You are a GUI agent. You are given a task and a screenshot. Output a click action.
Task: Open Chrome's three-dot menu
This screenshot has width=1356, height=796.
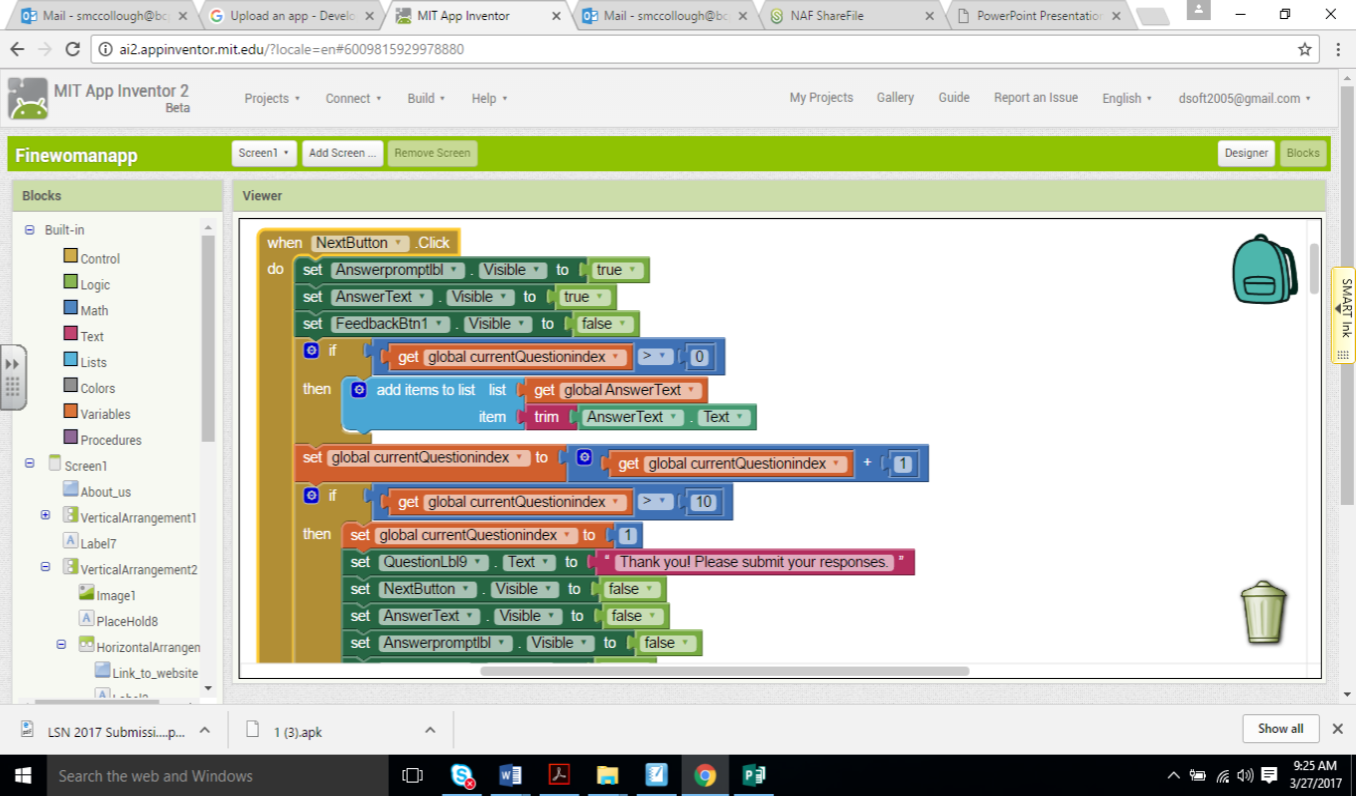point(1338,49)
